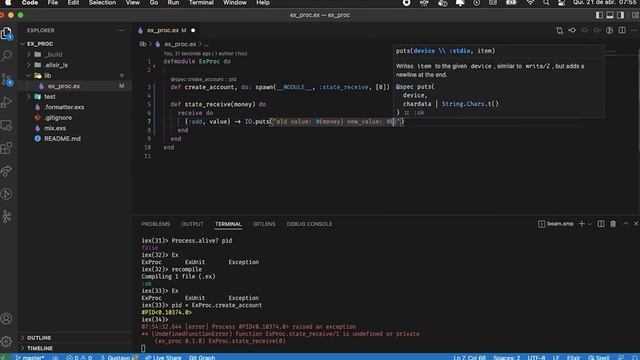
Task: Open the Window menu
Action: [235, 3]
